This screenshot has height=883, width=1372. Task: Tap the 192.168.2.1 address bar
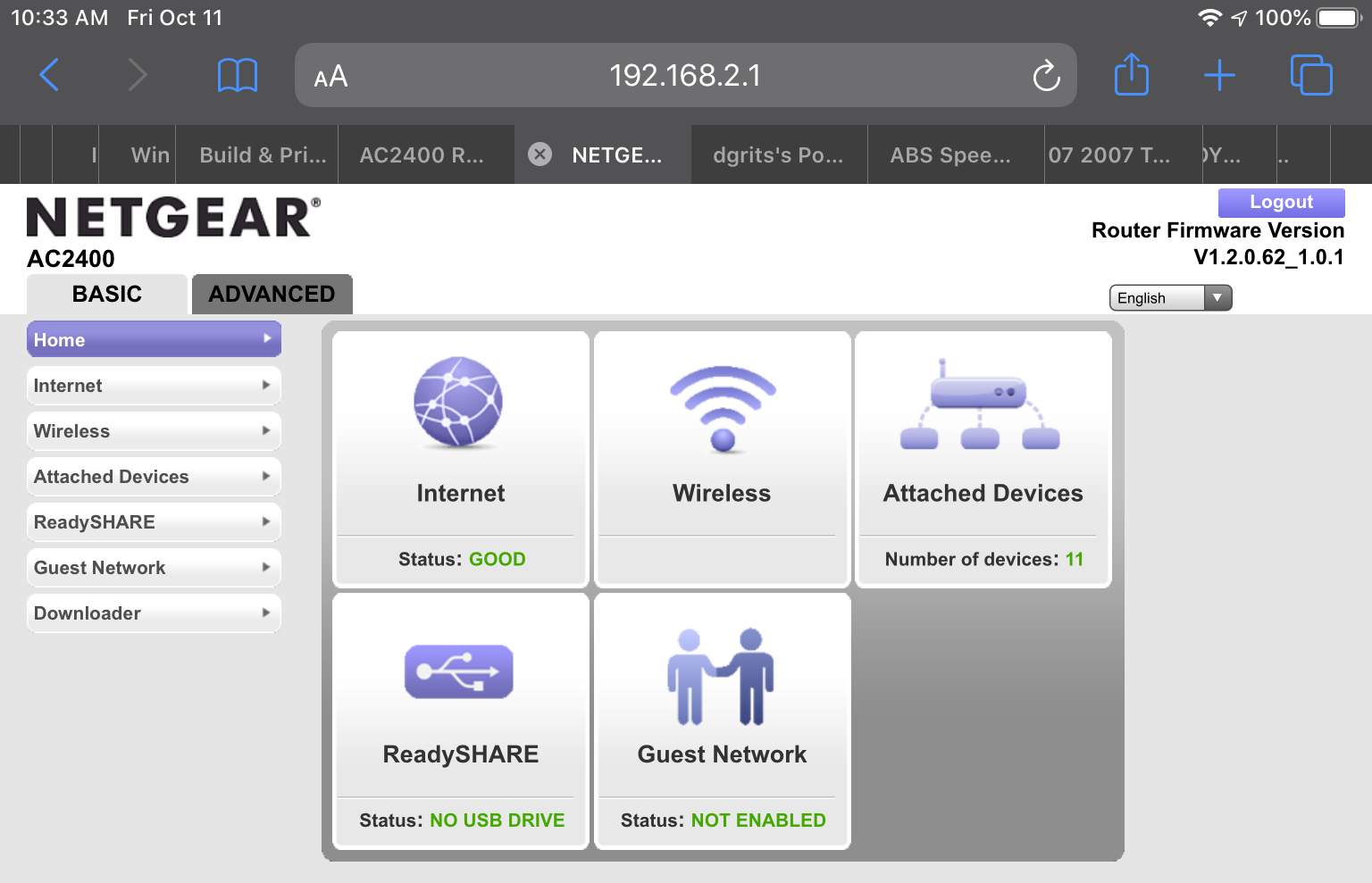point(684,76)
